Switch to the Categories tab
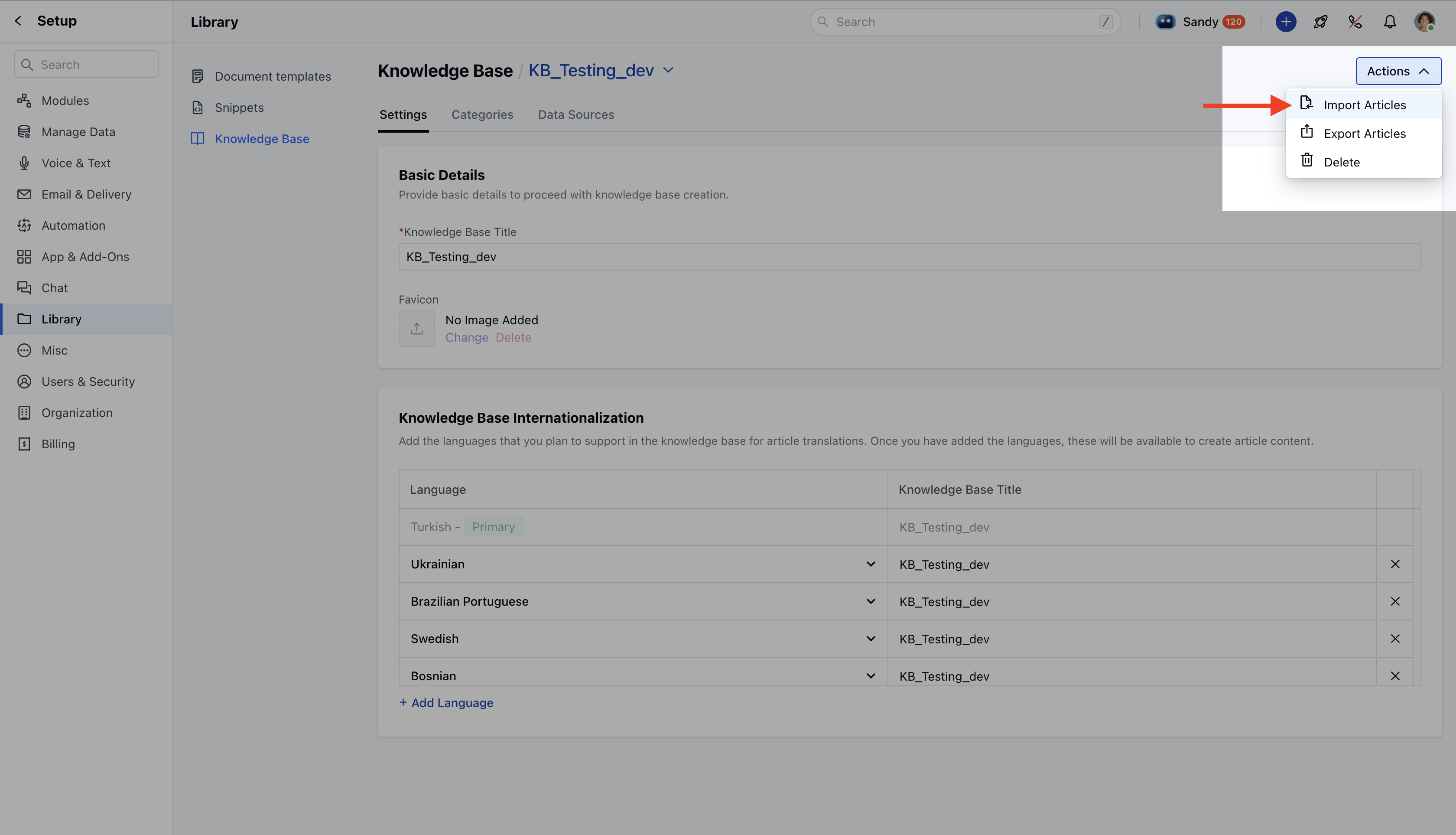Viewport: 1456px width, 835px height. point(482,115)
